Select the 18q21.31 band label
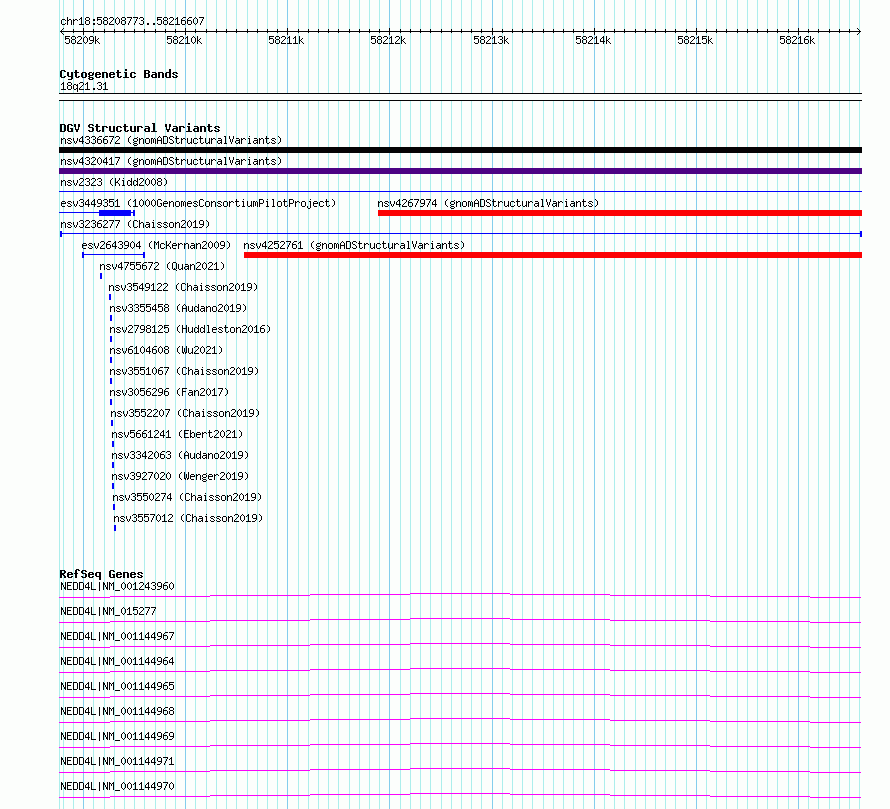890x809 pixels. (84, 86)
